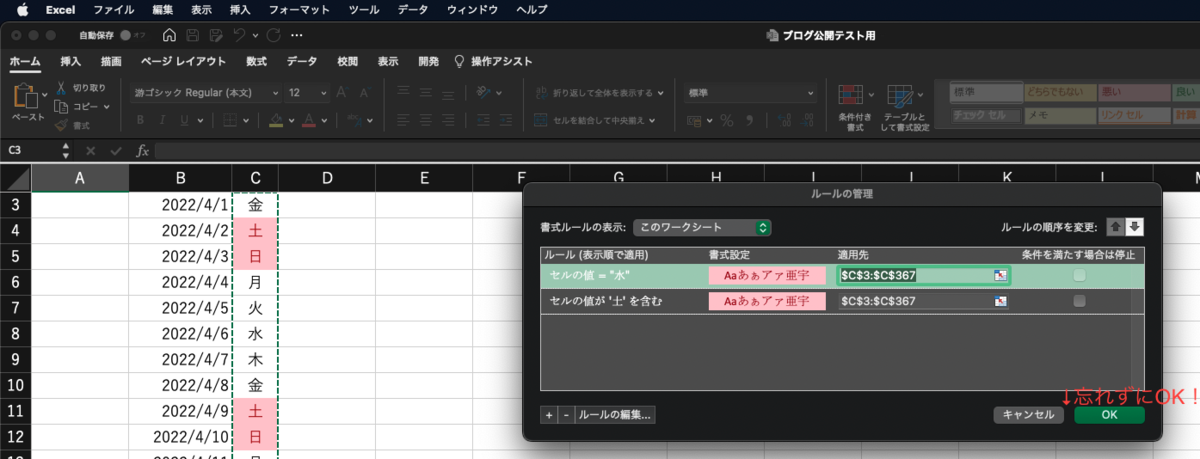Click the Decrease font size icon

coord(364,92)
